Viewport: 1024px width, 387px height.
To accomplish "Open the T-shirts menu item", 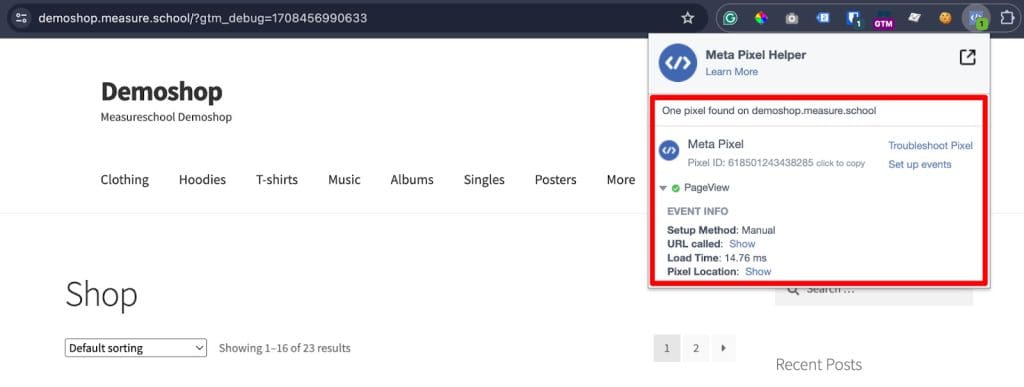I will [x=277, y=179].
